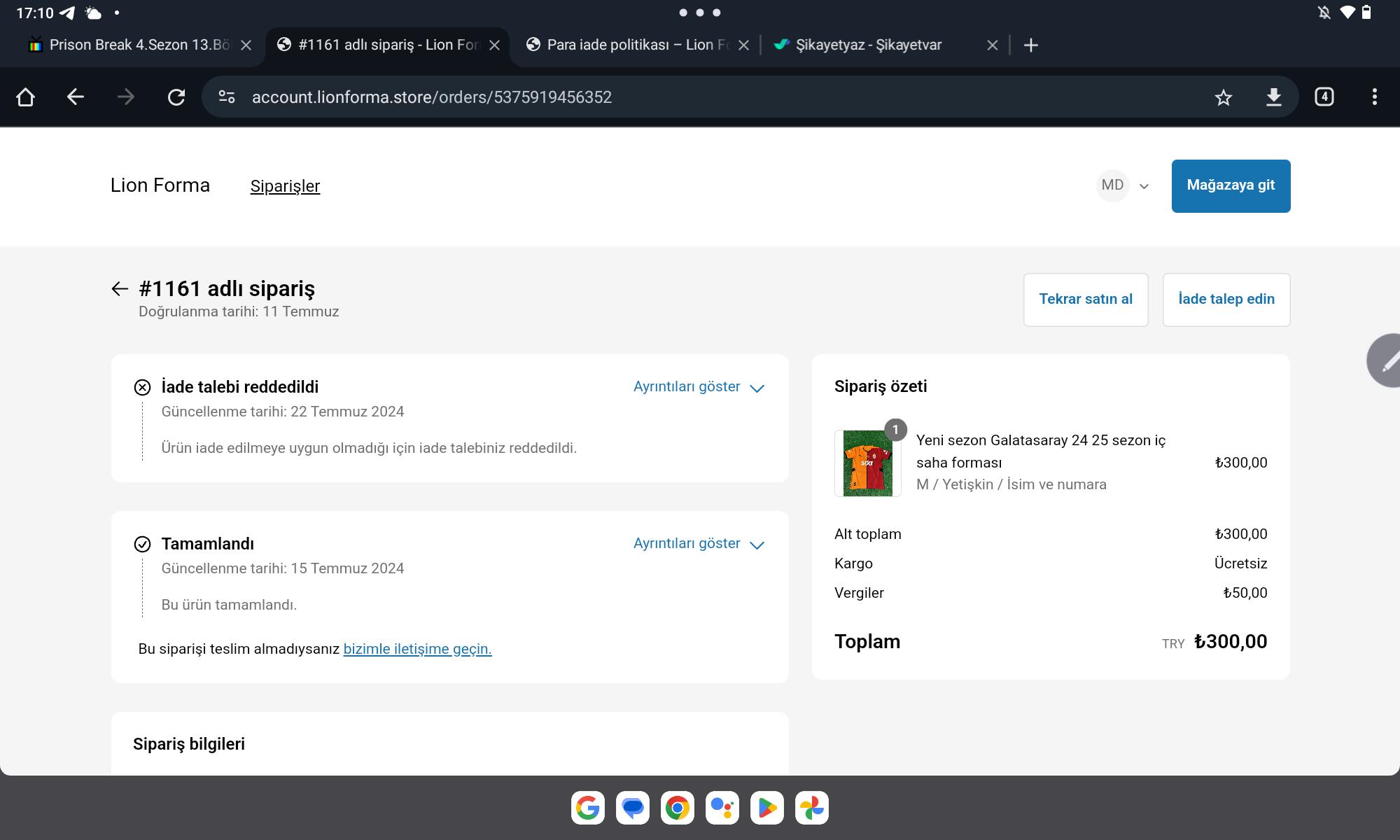
Task: Expand details for İade talebi reddedildi
Action: (x=698, y=387)
